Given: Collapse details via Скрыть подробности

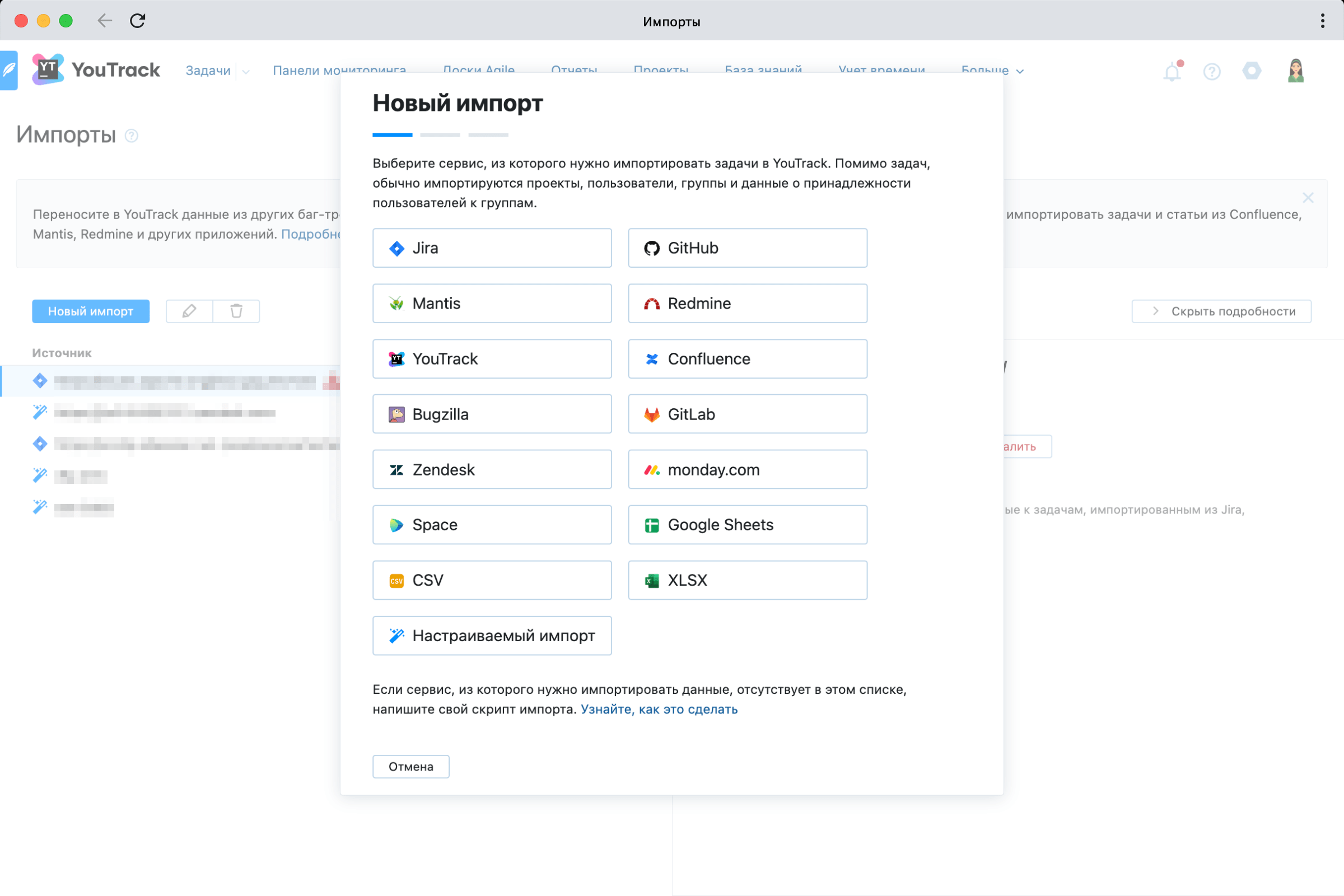Looking at the screenshot, I should point(1221,311).
